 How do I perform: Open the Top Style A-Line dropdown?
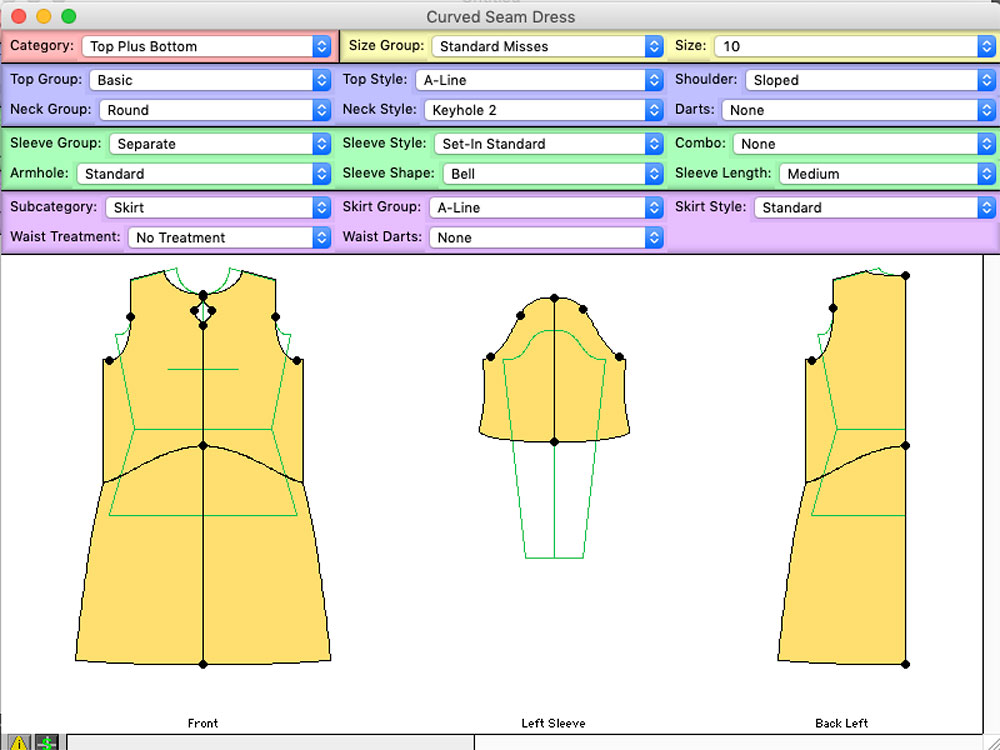(x=540, y=80)
